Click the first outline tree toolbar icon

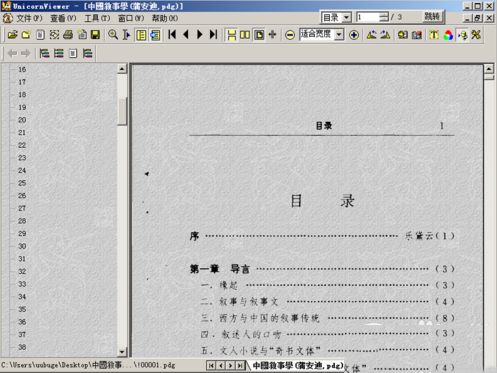click(44, 53)
